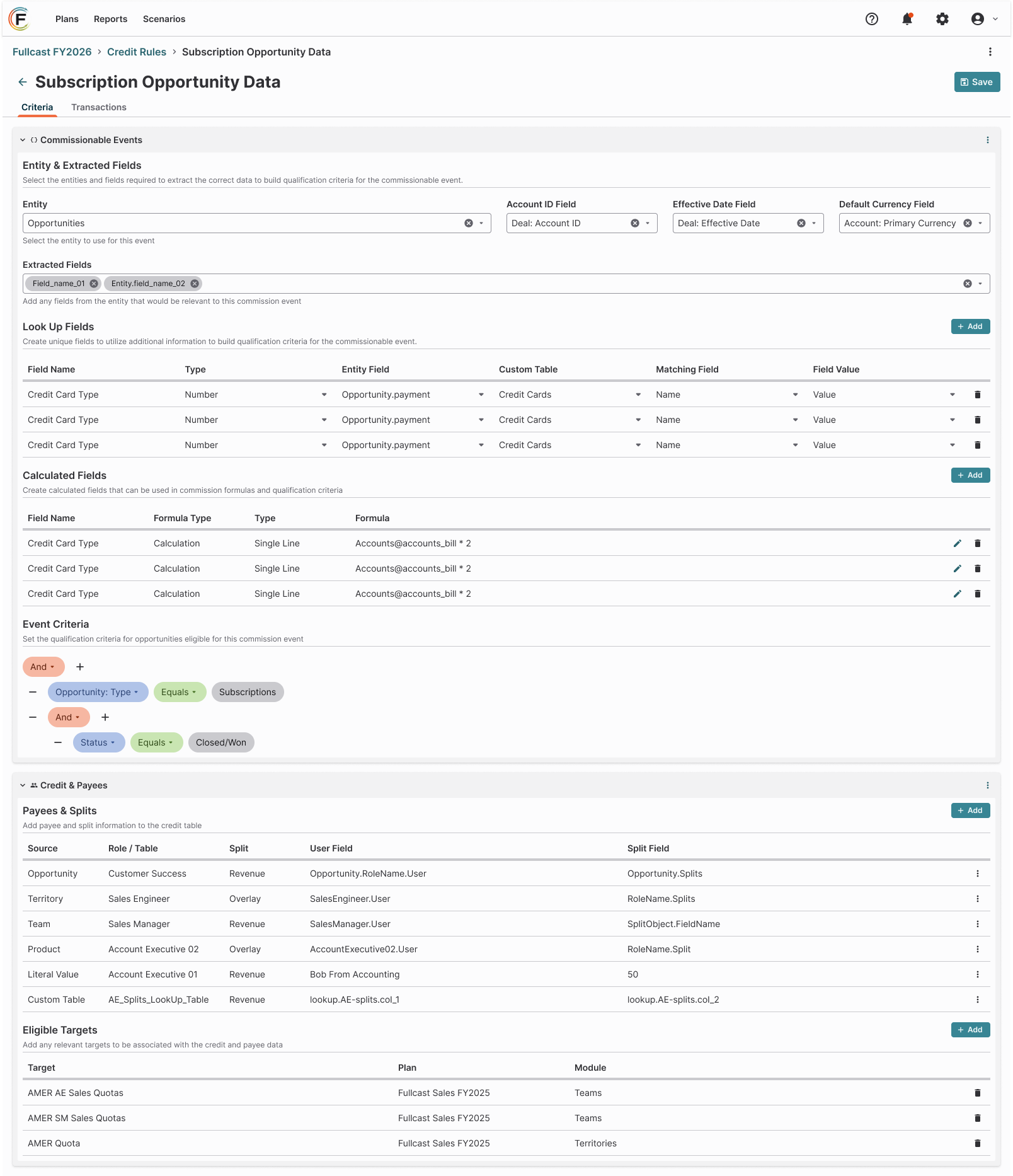Go to Credit Rules breadcrumb
The image size is (1013, 1176).
(x=137, y=52)
